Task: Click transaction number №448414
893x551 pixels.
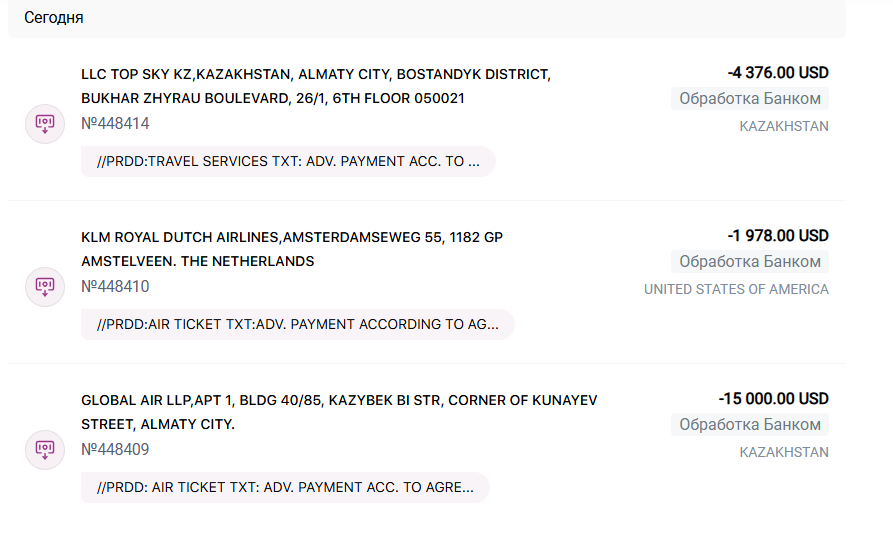Action: (115, 124)
